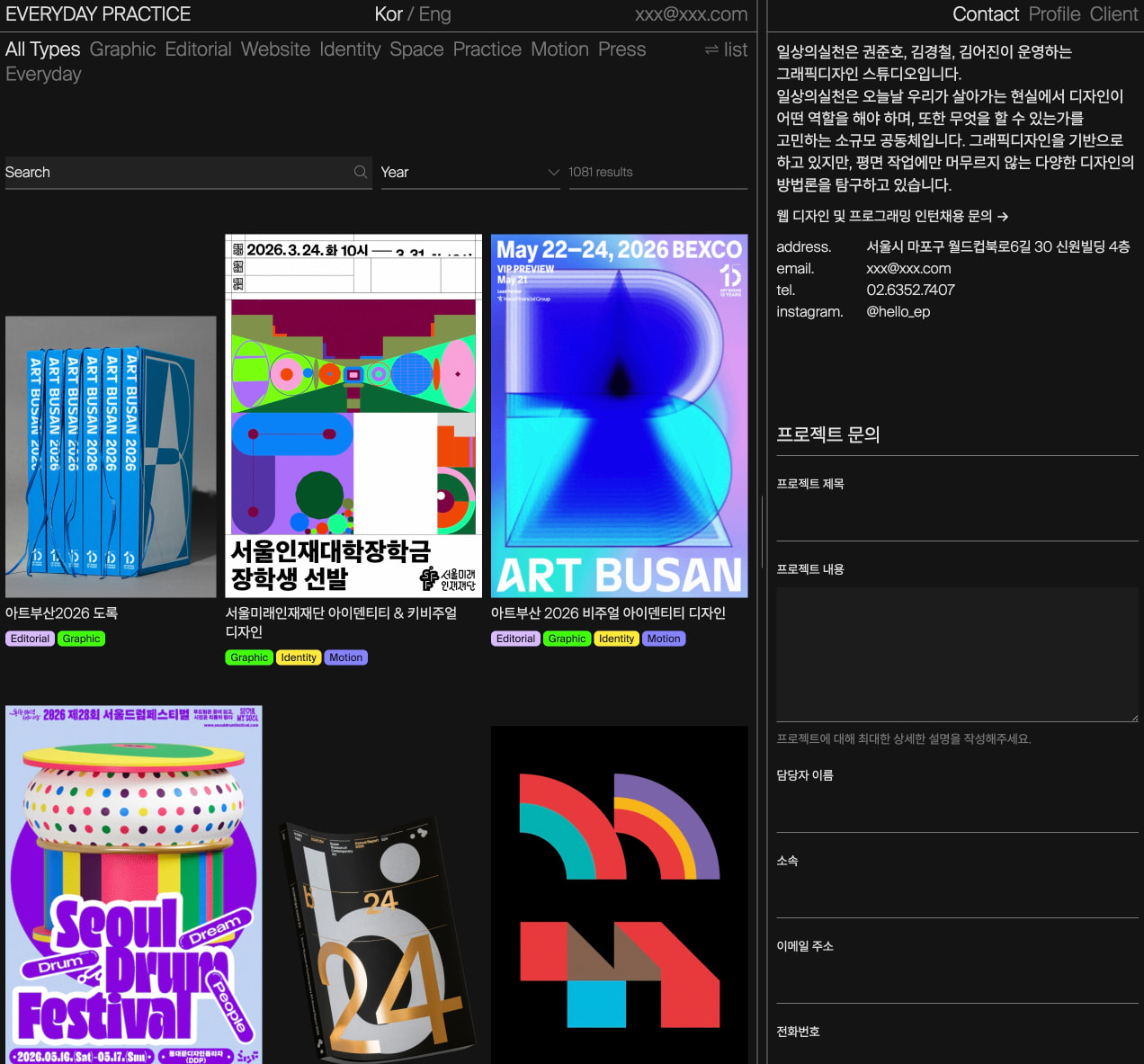Click the 담당자 이름 input field
Viewport: 1144px width, 1064px height.
pos(957,809)
